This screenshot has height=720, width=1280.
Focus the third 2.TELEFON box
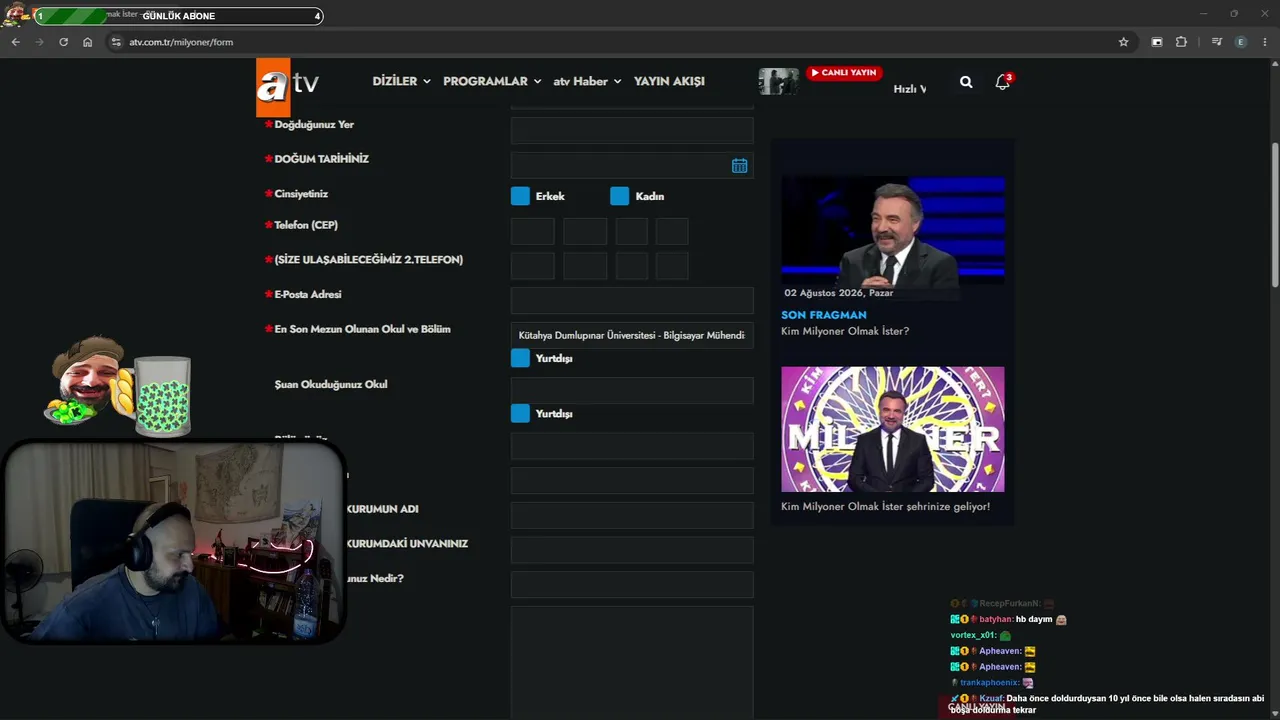pos(632,266)
